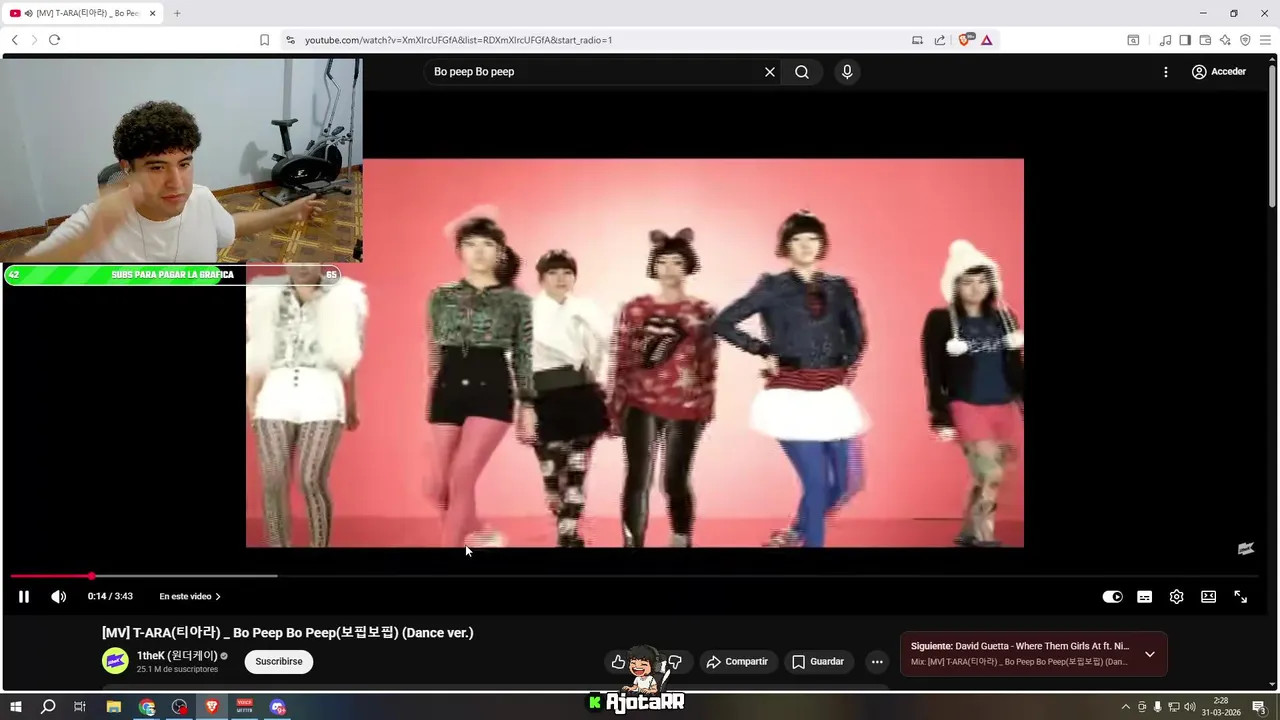
Task: Toggle the autoplay switch in the player
Action: tap(1112, 597)
